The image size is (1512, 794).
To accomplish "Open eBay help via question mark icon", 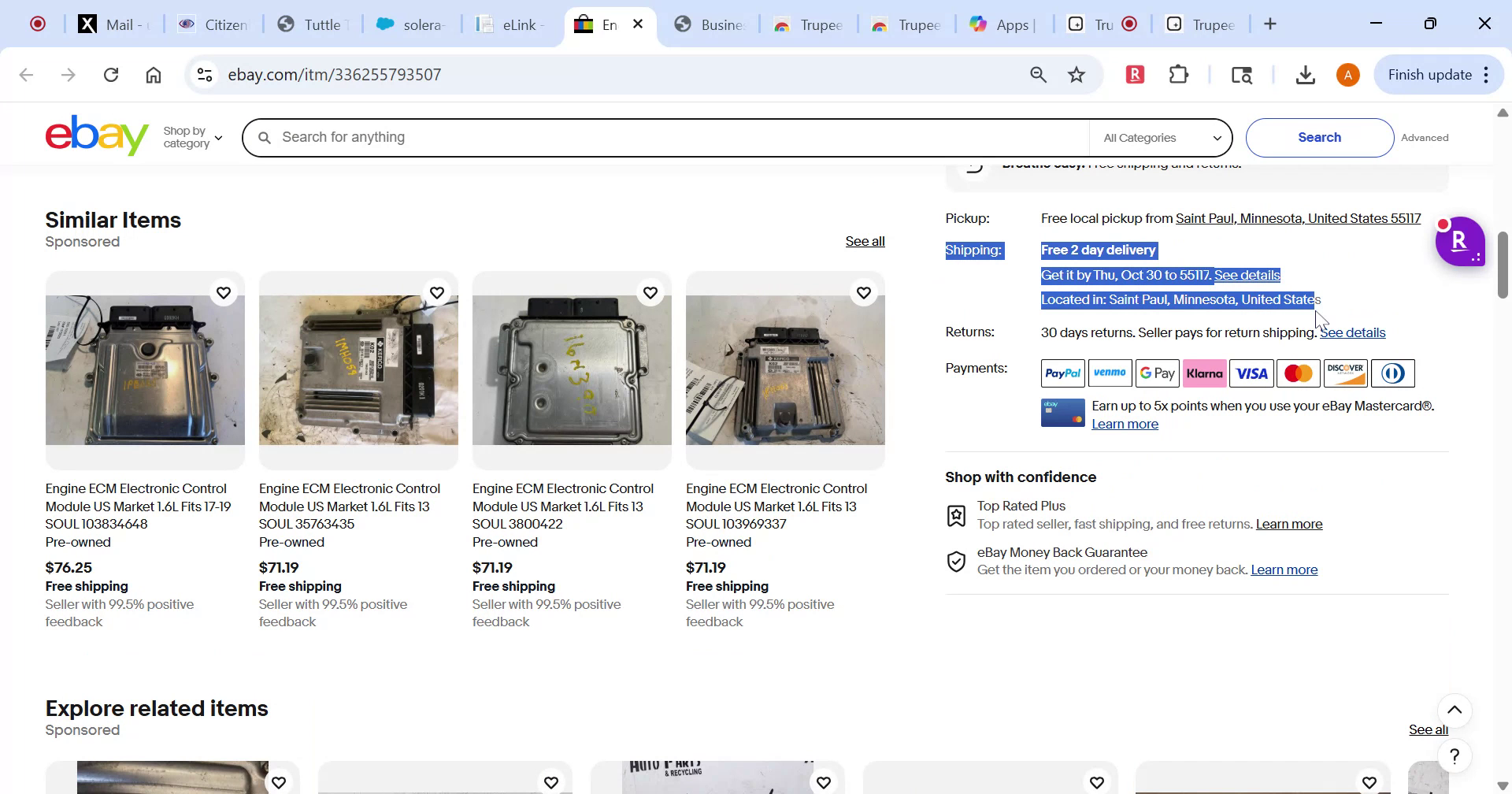I will pyautogui.click(x=1455, y=755).
